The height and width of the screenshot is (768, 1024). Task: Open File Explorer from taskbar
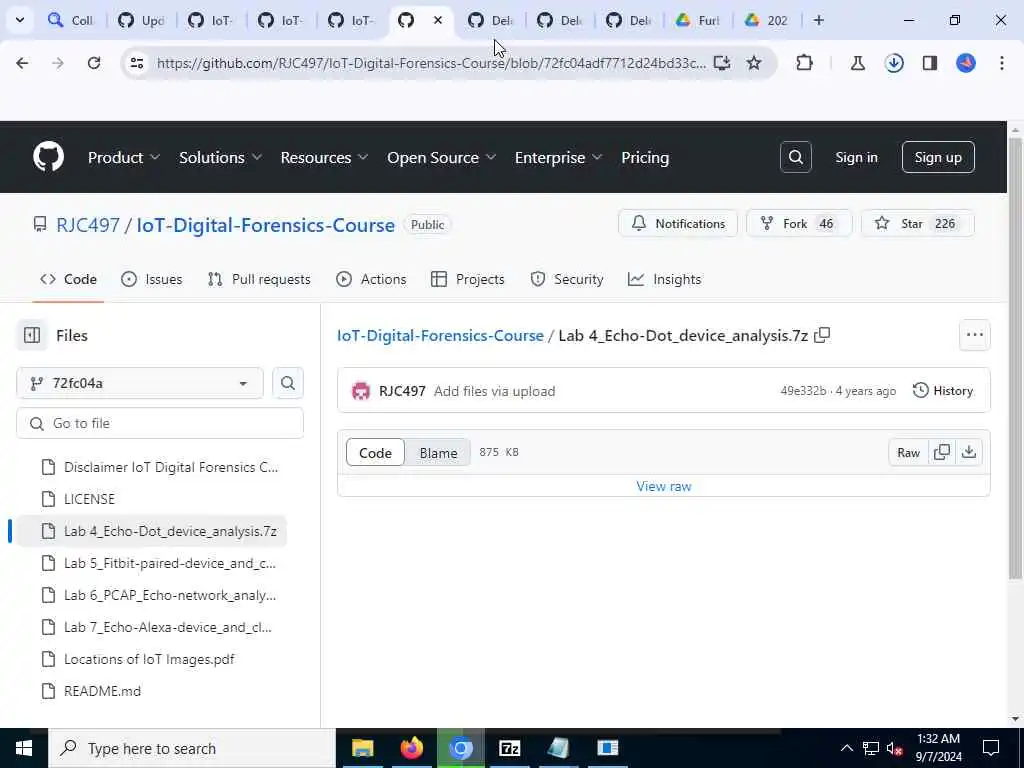coord(362,748)
